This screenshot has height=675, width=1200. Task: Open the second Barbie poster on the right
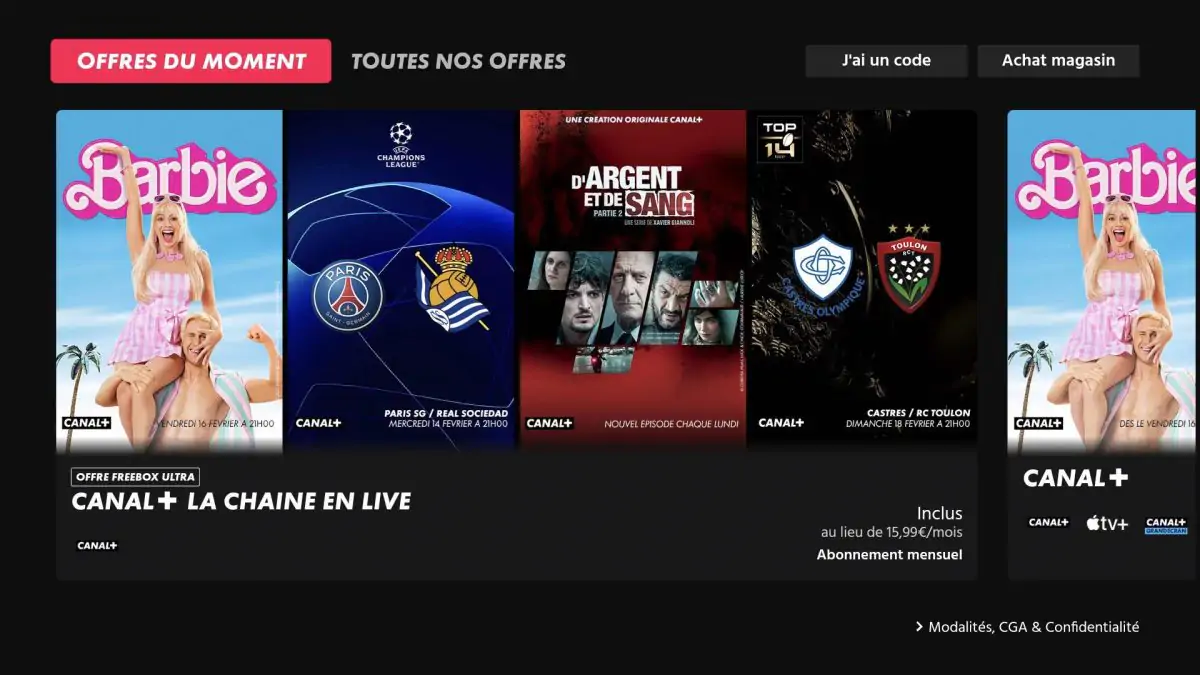(x=1101, y=279)
